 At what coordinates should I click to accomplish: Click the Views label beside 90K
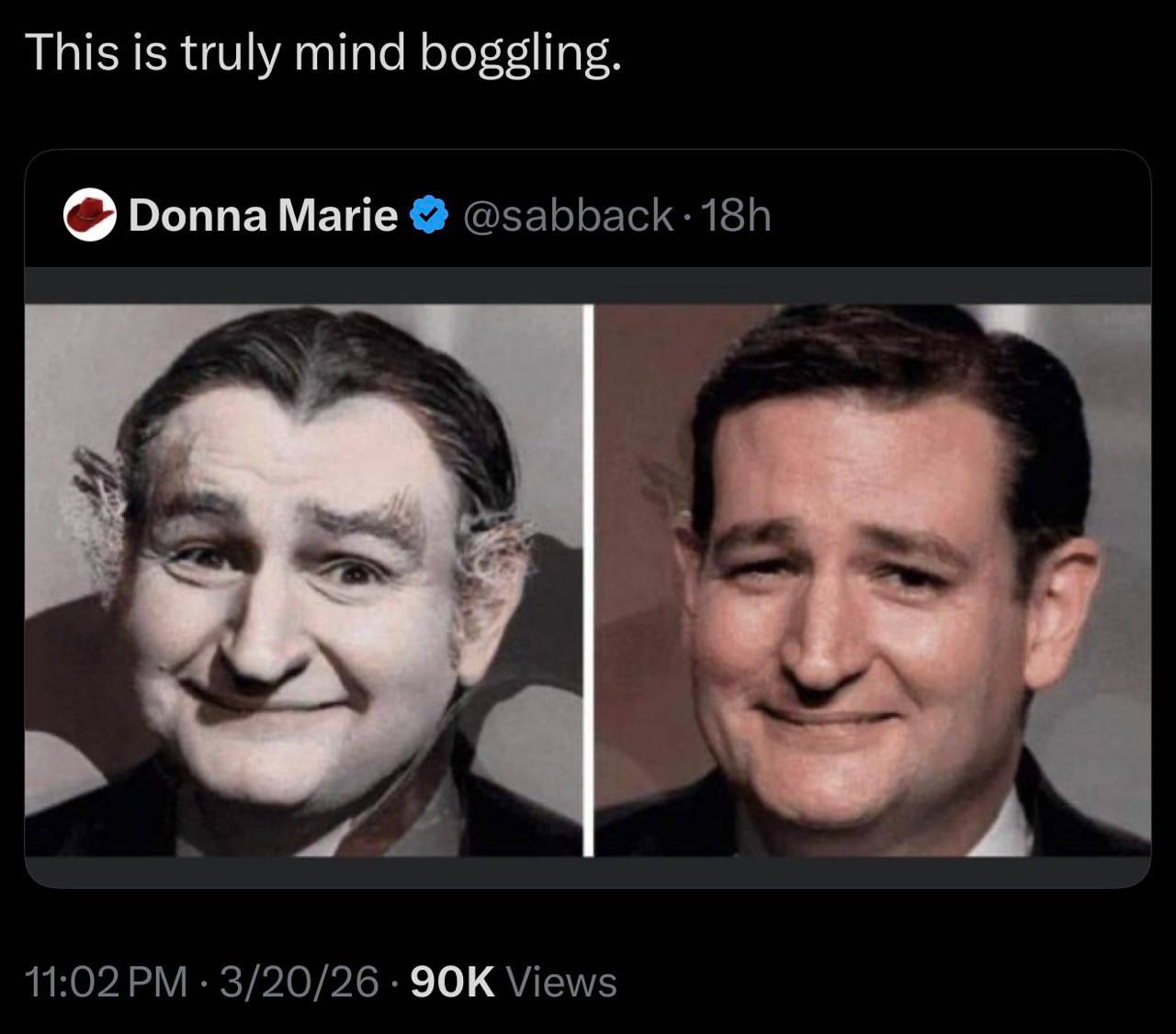(x=561, y=982)
